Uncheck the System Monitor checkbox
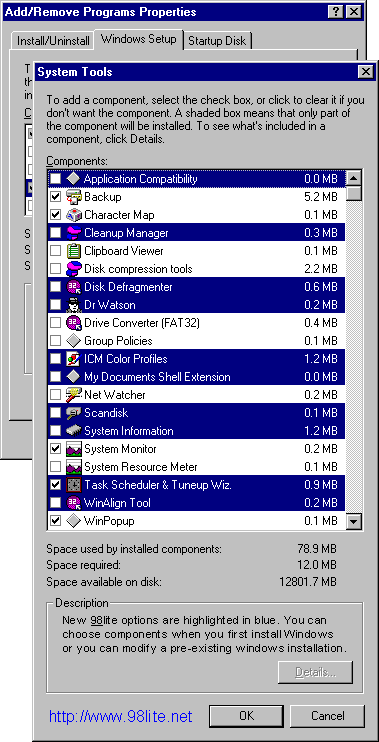This screenshot has width=379, height=742. [55, 449]
